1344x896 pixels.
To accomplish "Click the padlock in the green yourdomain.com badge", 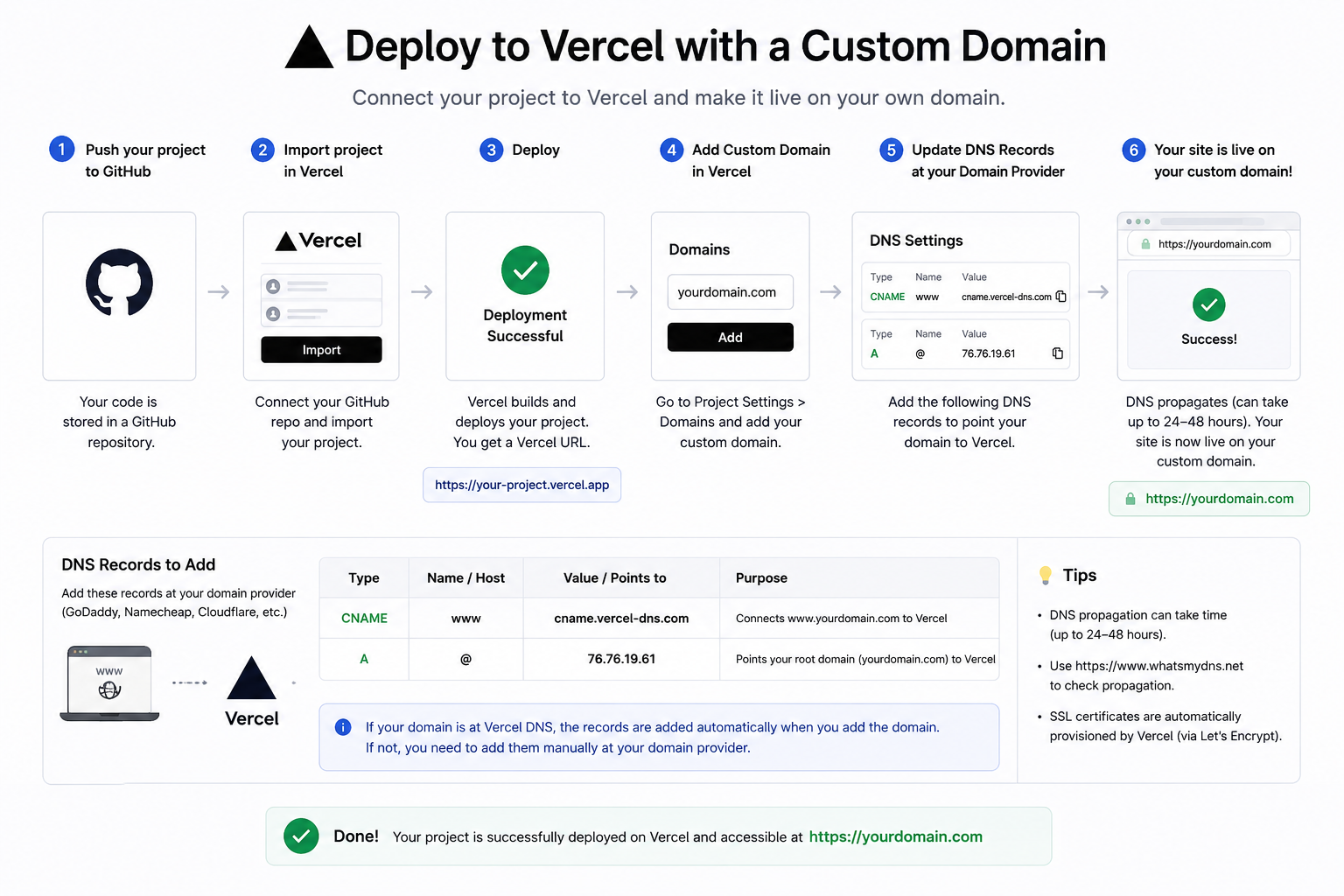I will pos(1130,499).
